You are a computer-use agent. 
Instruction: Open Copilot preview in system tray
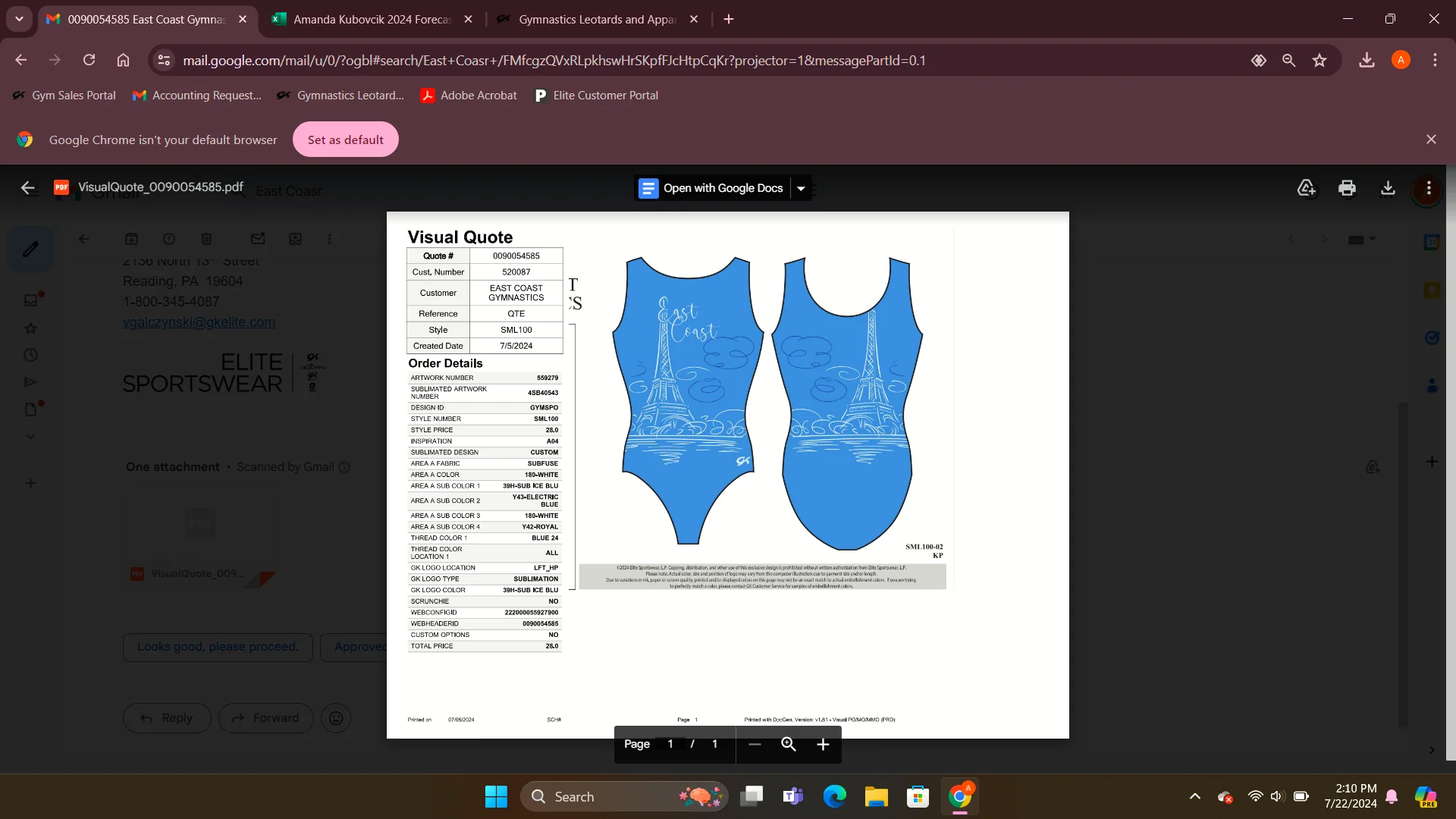[x=1426, y=796]
